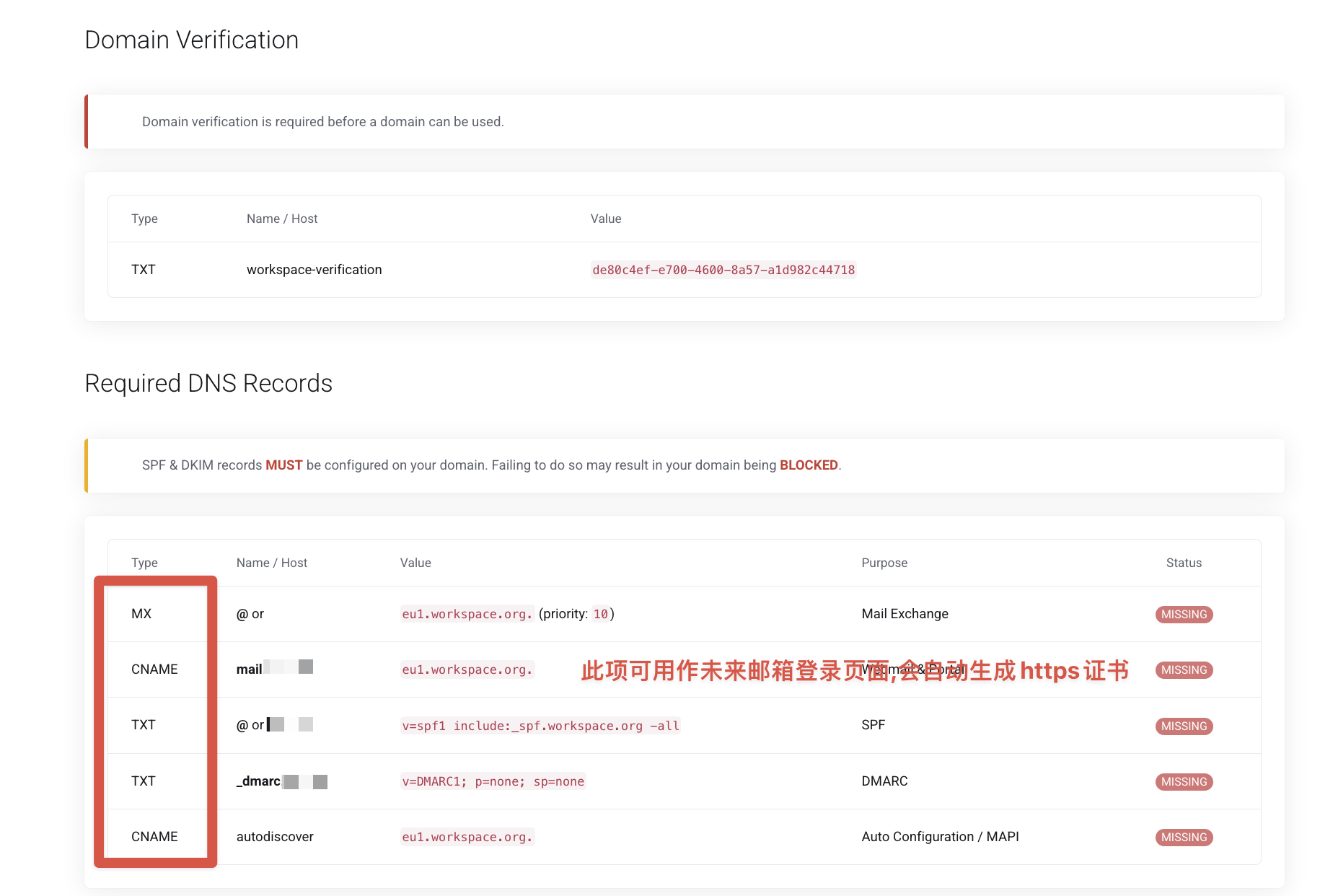Click the MX record value eu1.workspace.org.

(x=467, y=614)
